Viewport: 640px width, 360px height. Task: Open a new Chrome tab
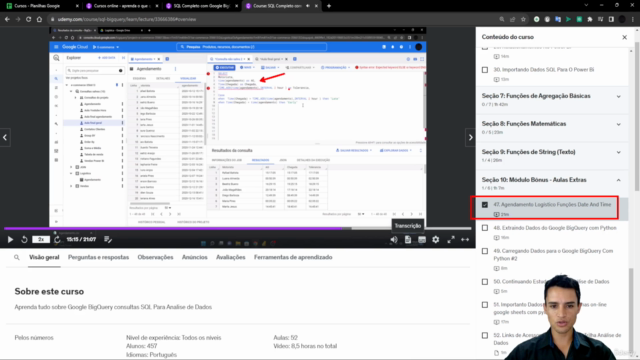[329, 6]
